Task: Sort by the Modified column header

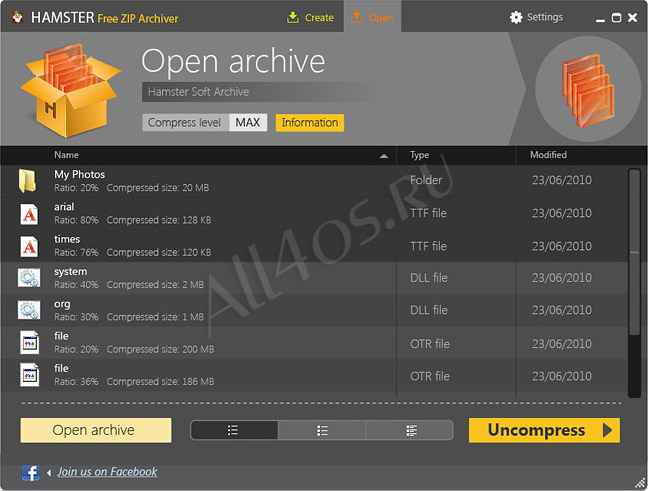Action: click(x=548, y=155)
